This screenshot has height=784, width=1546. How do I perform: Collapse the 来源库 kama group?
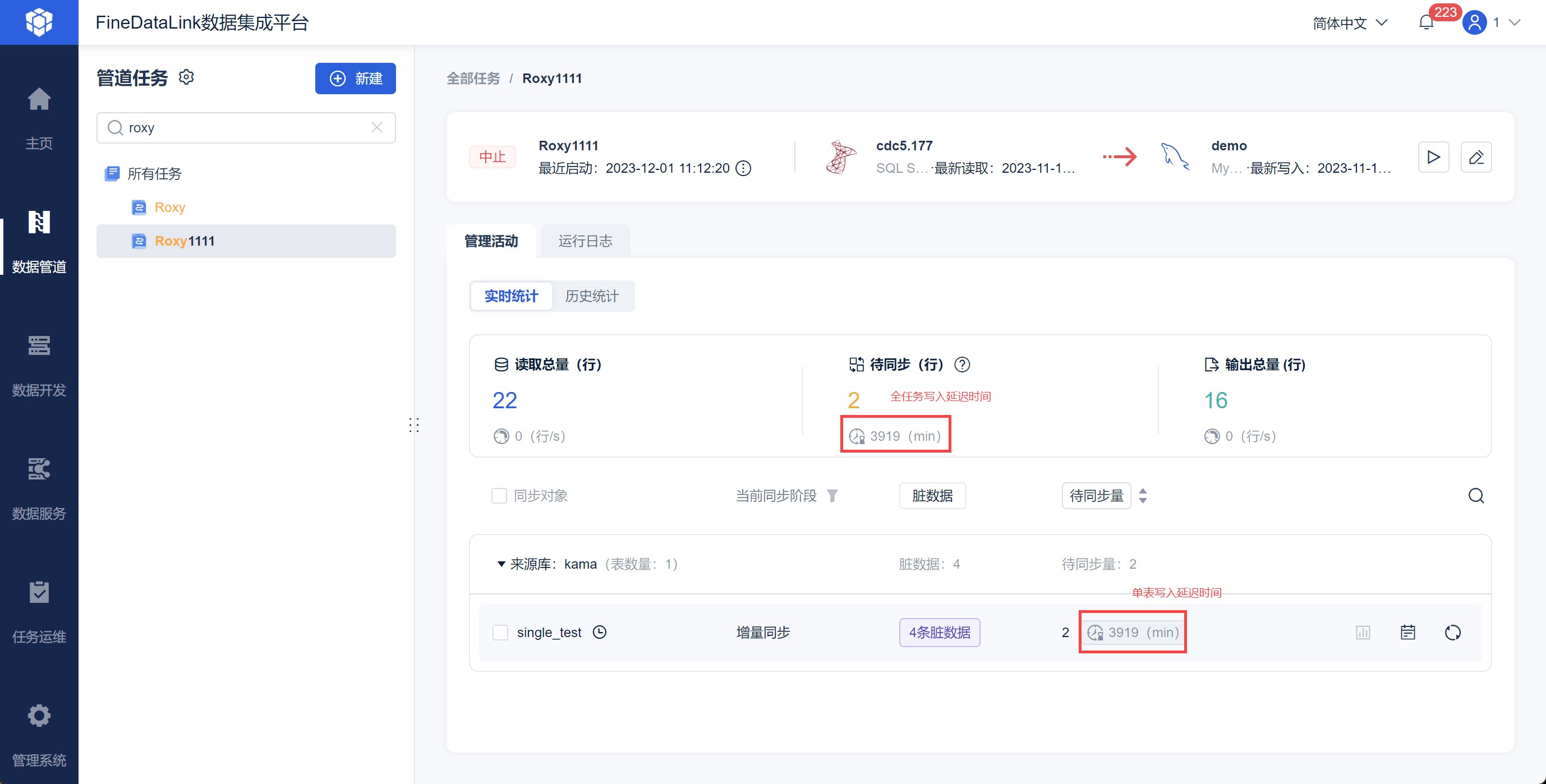(x=501, y=564)
